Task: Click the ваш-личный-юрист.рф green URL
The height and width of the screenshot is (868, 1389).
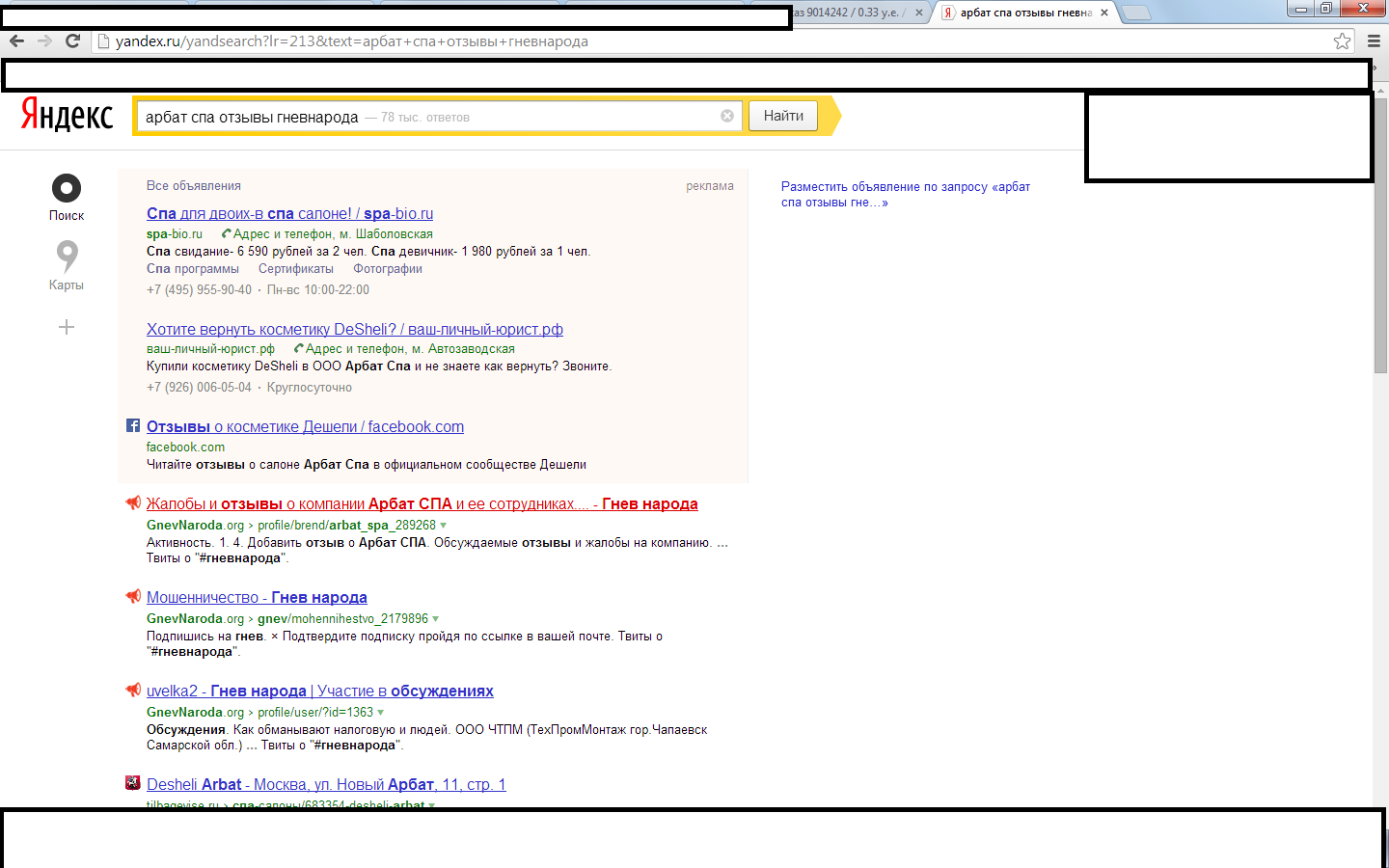Action: click(x=210, y=349)
